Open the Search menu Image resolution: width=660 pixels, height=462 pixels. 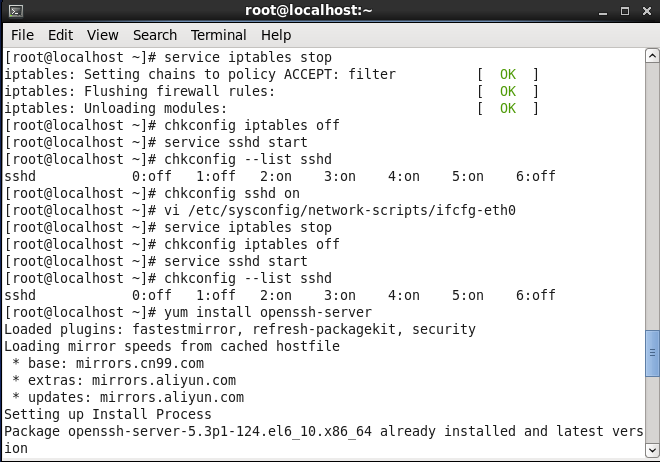coord(154,35)
